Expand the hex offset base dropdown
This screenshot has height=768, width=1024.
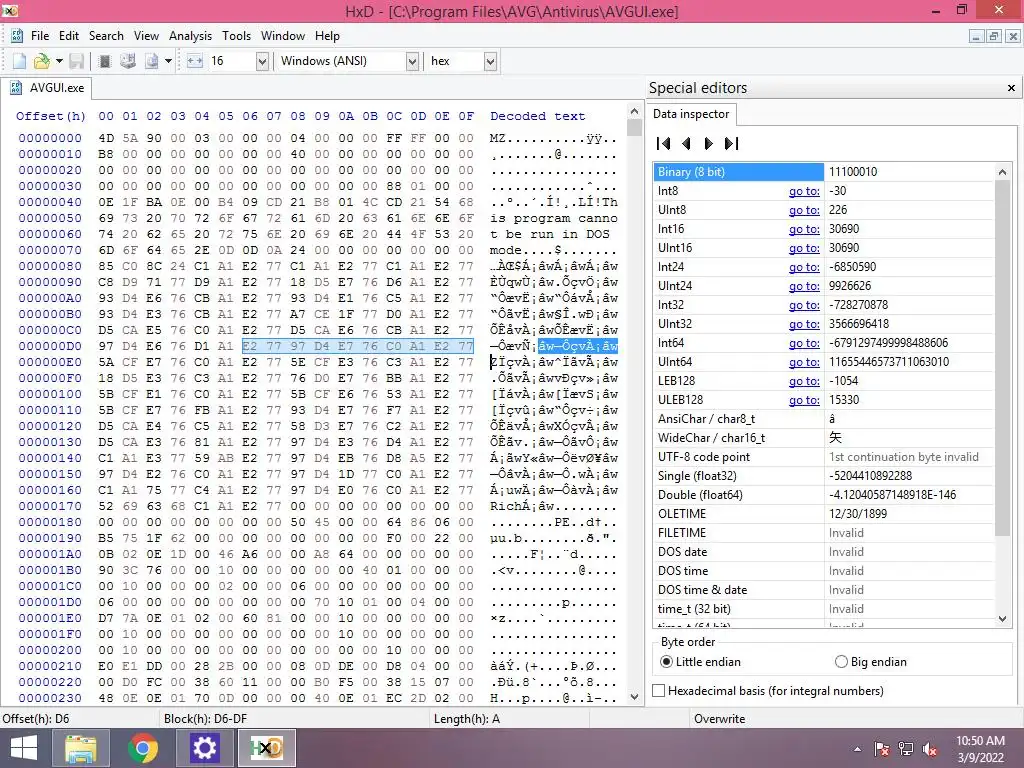point(490,61)
